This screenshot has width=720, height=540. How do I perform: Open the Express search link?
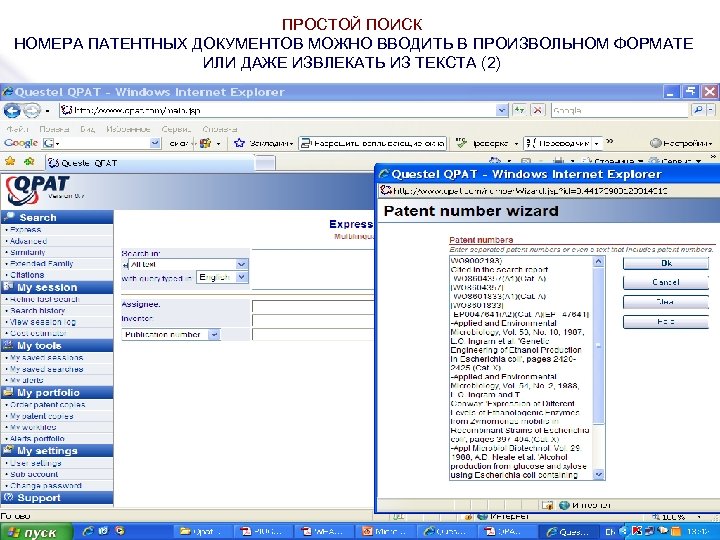[26, 230]
